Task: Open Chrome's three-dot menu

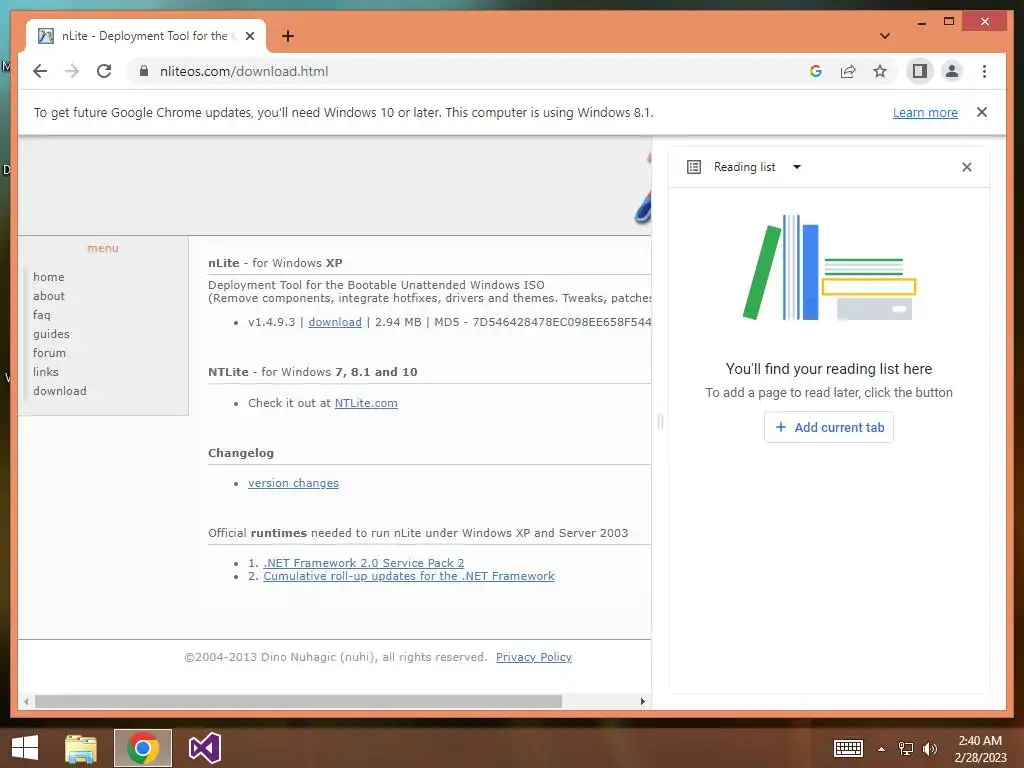Action: click(x=984, y=71)
